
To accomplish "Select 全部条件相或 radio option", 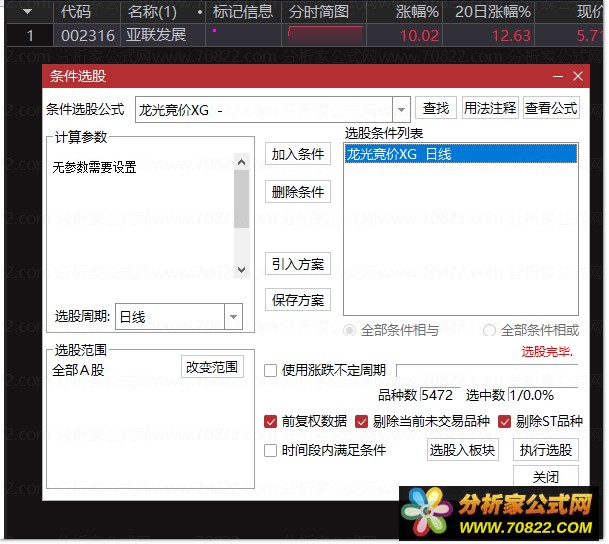I will point(531,330).
